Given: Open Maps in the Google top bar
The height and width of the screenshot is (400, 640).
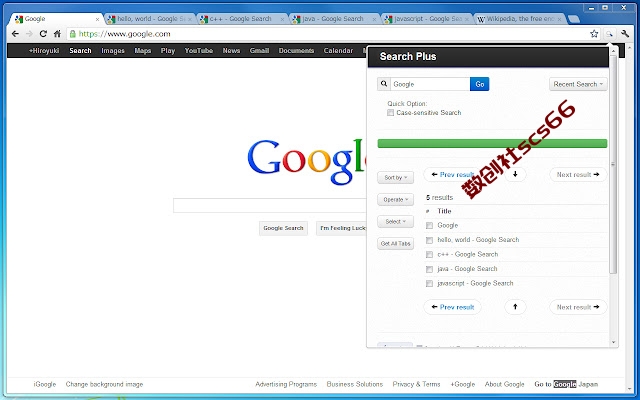Looking at the screenshot, I should point(143,51).
